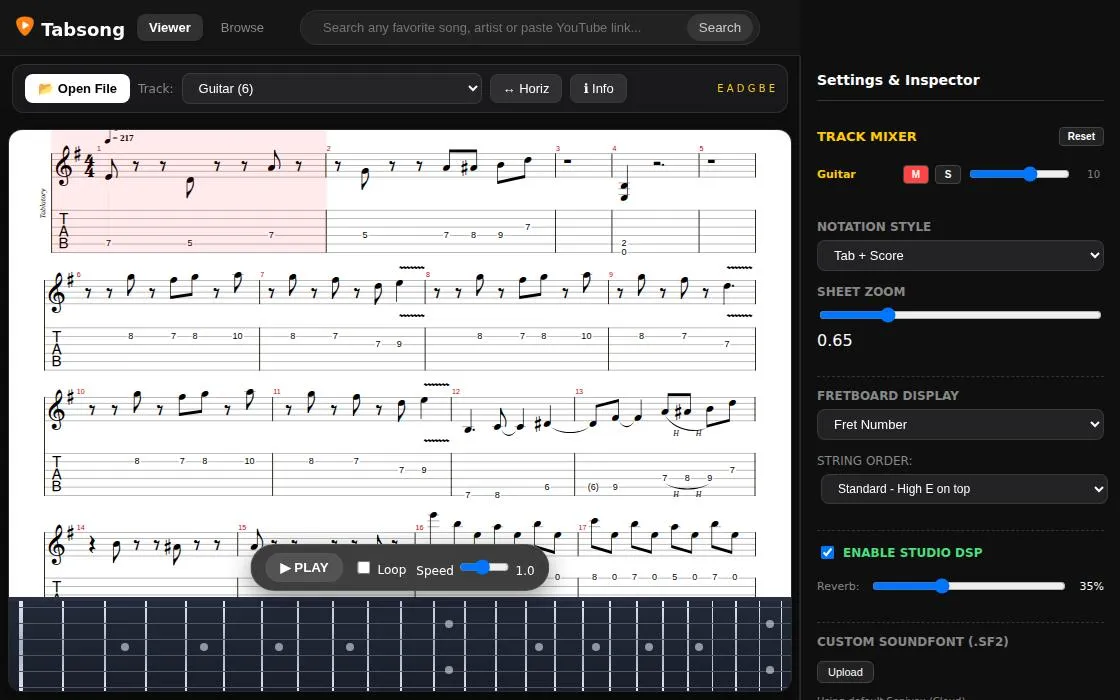Open the Info panel button

(x=598, y=89)
